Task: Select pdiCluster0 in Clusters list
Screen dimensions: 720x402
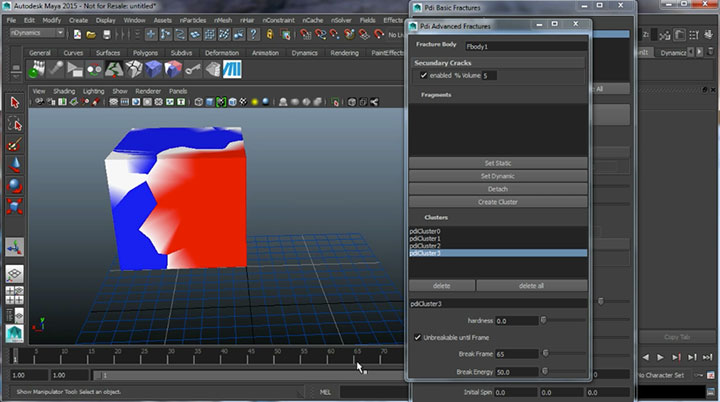Action: click(x=498, y=231)
